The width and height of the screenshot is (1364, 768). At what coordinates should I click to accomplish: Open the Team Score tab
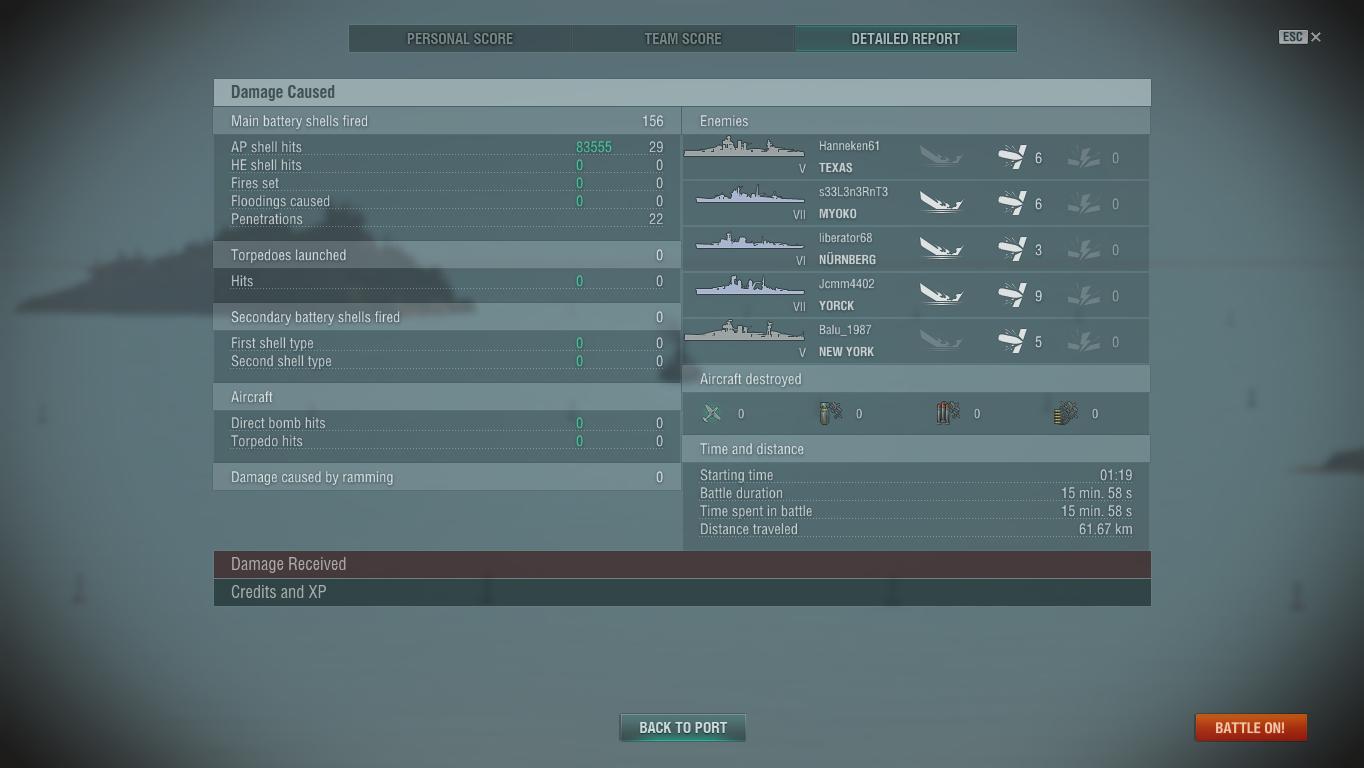tap(683, 39)
